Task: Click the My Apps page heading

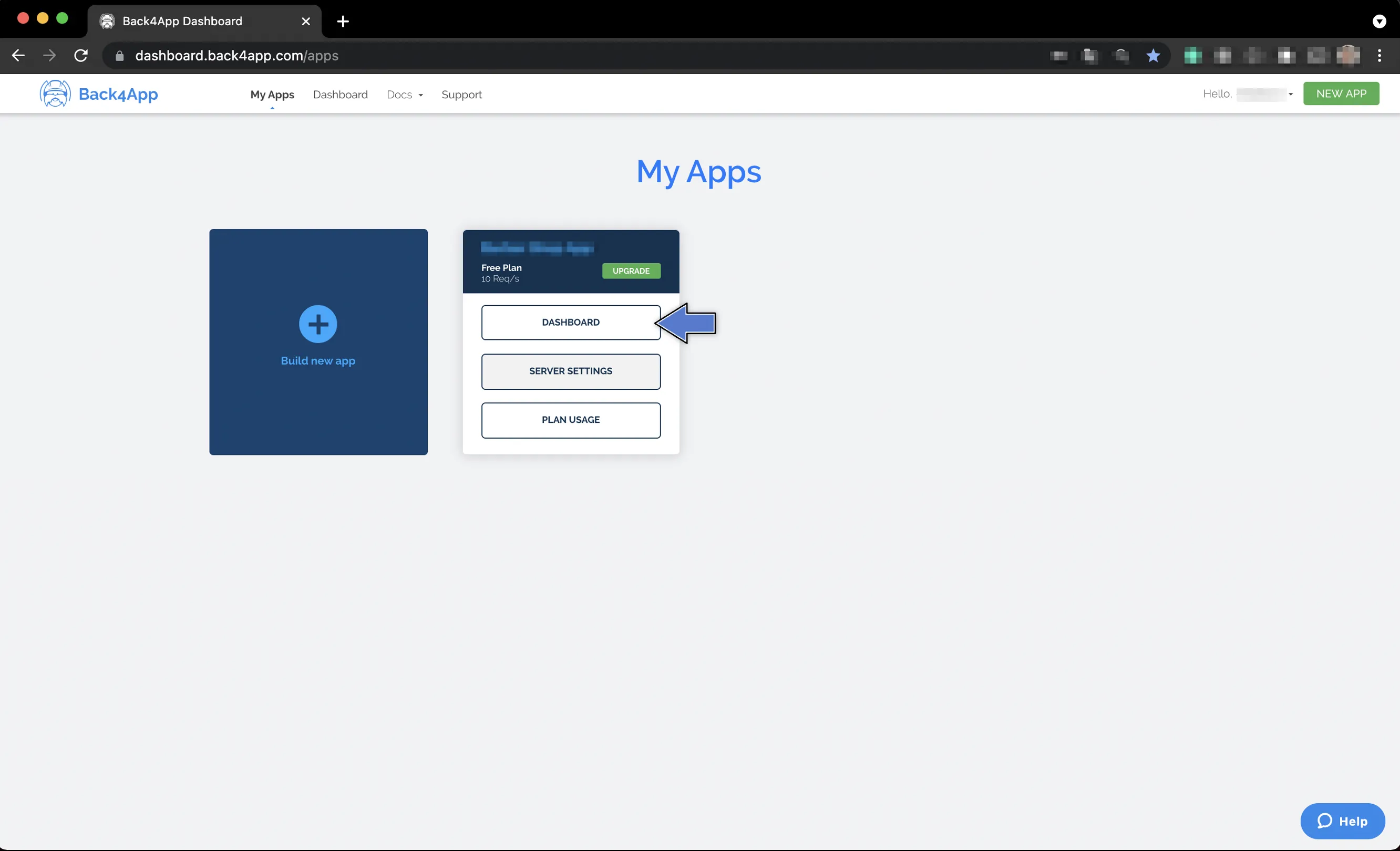Action: [x=698, y=172]
